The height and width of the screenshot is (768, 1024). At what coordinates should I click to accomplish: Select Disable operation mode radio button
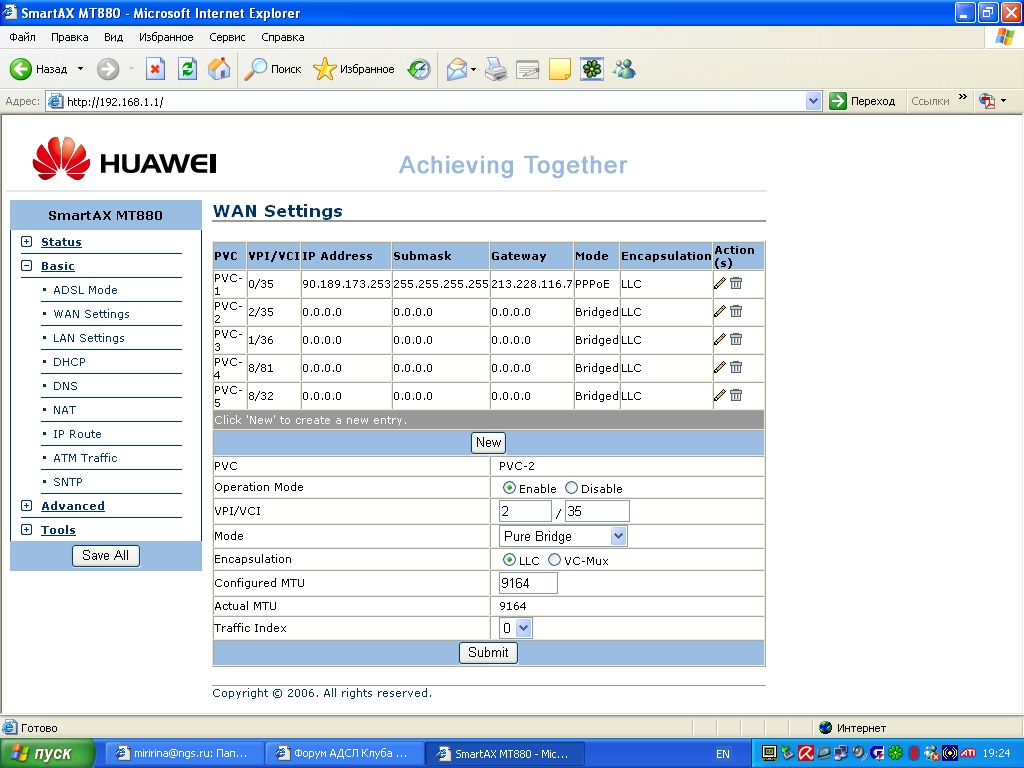[x=571, y=488]
